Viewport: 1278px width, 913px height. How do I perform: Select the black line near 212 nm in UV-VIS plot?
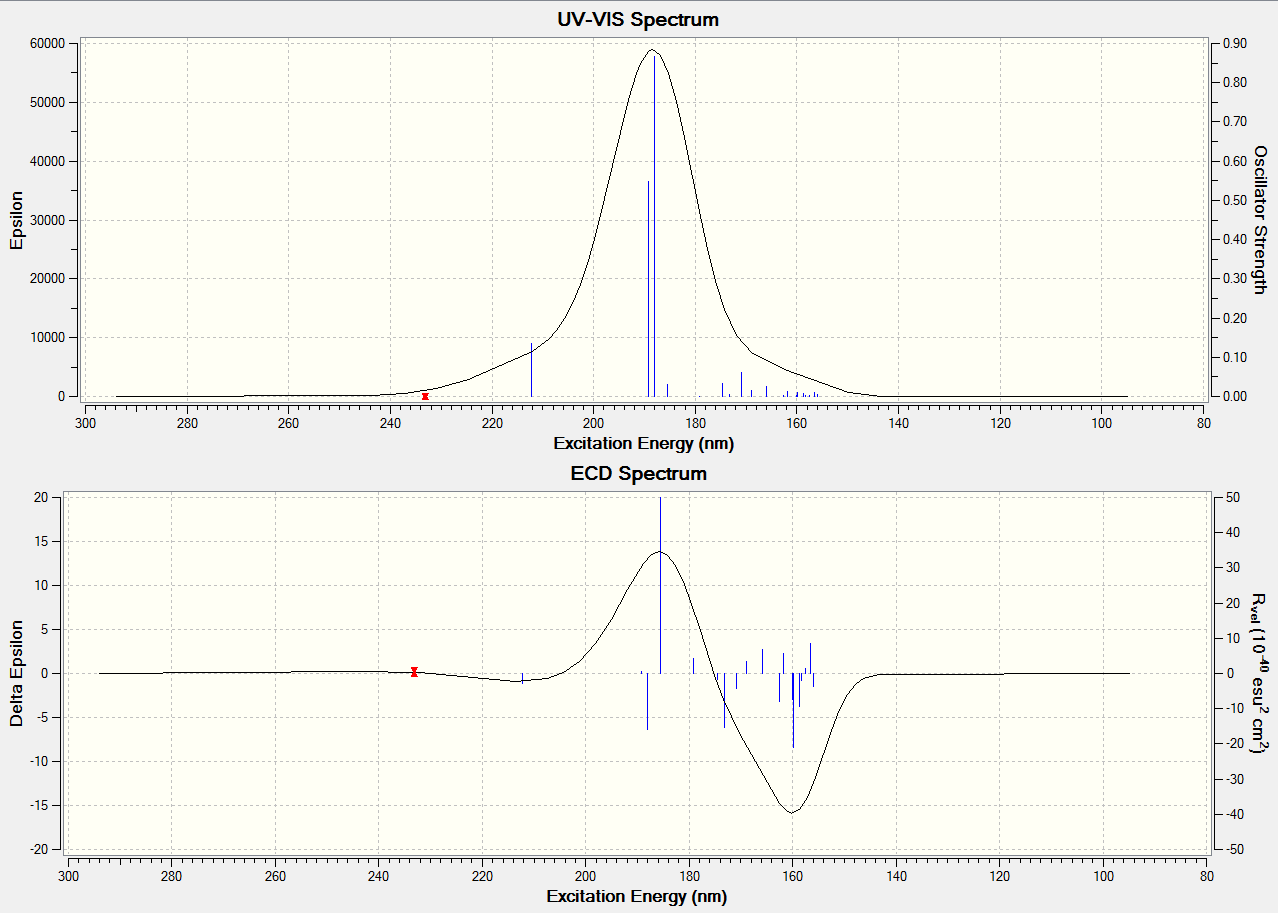click(x=531, y=369)
